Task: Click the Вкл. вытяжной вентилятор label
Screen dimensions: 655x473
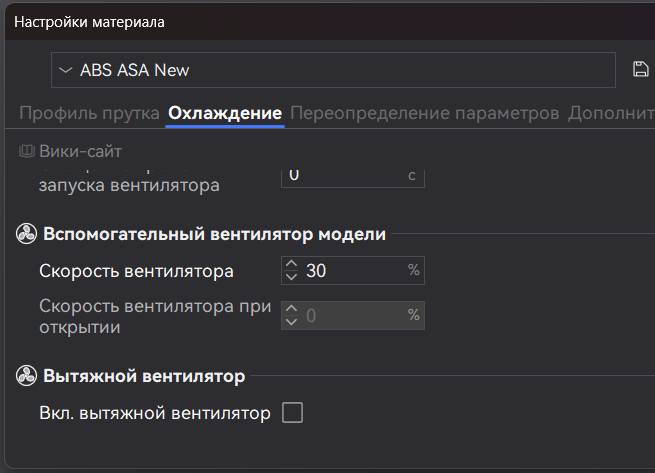Action: click(x=155, y=413)
